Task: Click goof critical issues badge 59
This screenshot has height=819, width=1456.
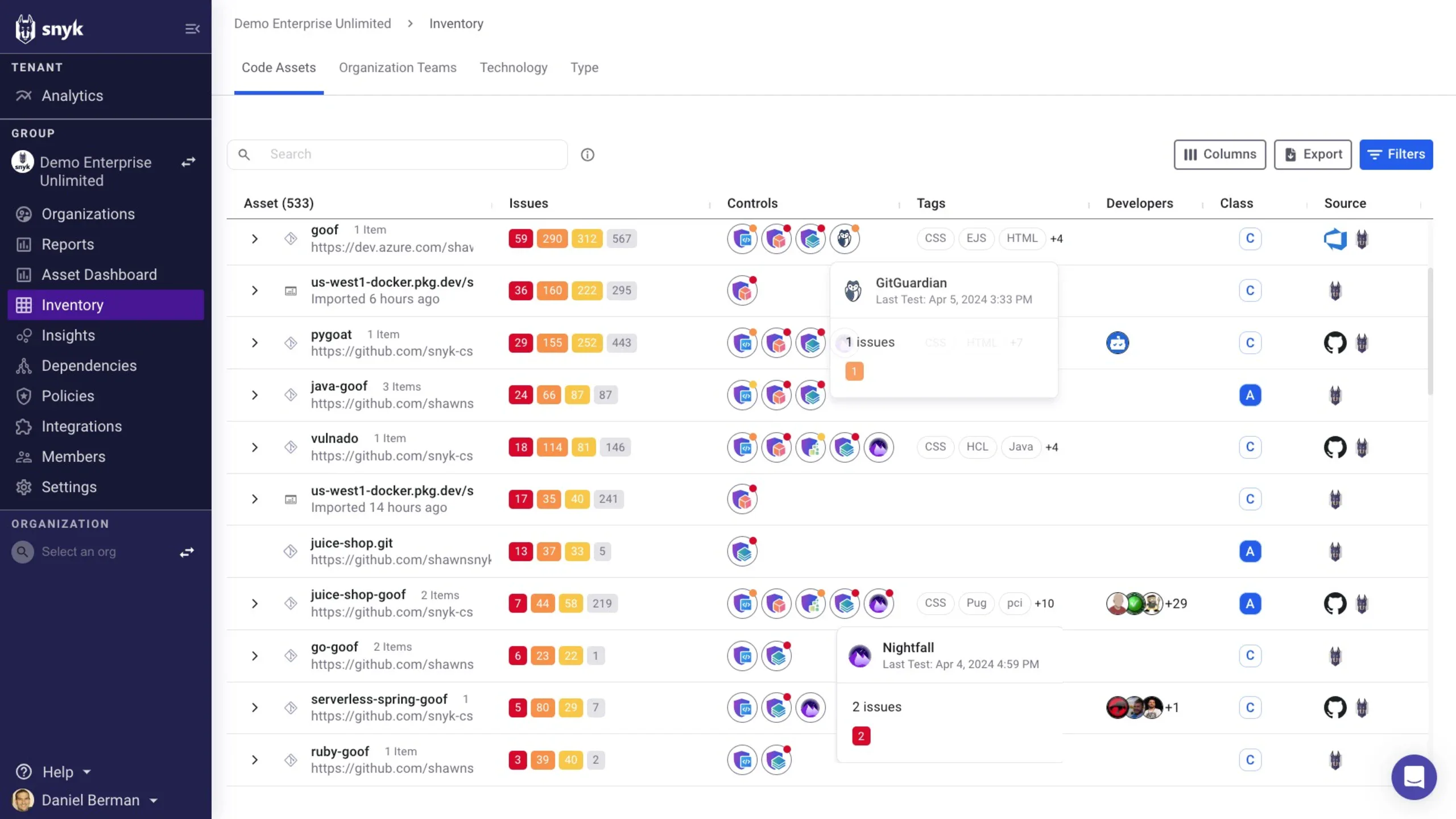Action: (x=521, y=239)
